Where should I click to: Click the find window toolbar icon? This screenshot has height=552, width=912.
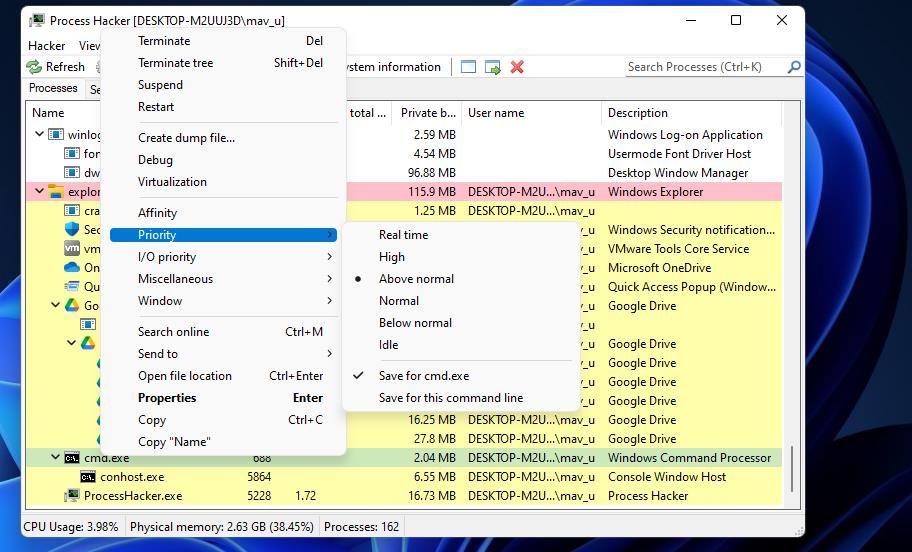[468, 67]
